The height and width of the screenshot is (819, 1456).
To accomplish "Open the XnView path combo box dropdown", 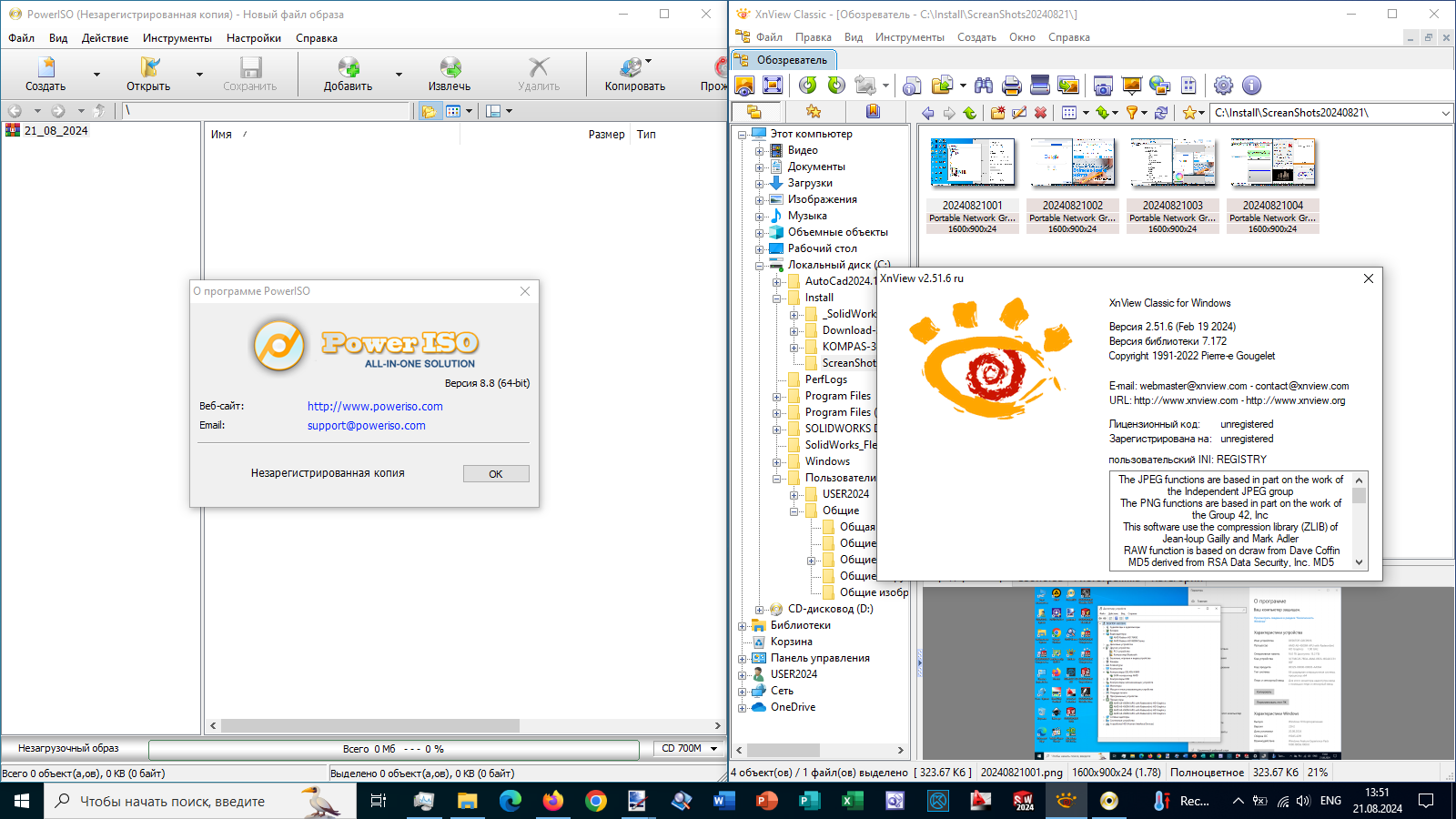I will 1445,113.
